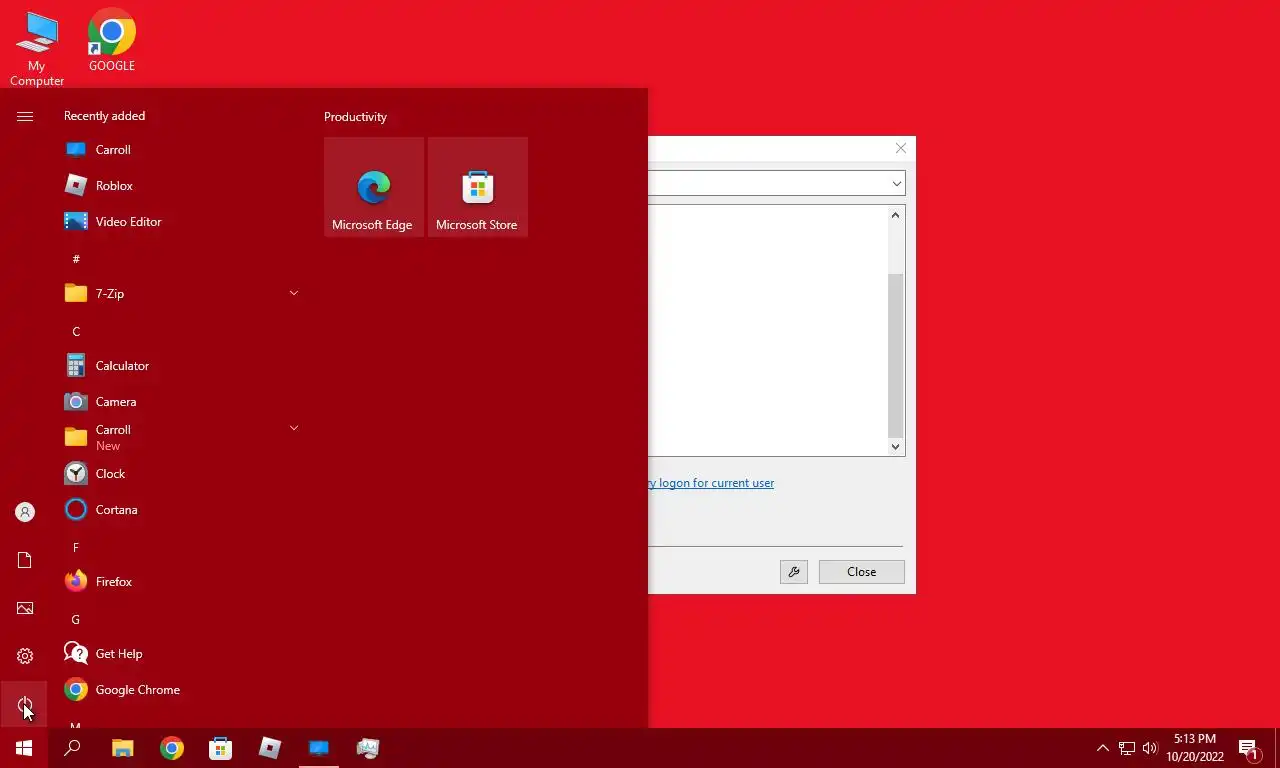Image resolution: width=1280 pixels, height=768 pixels.
Task: Open the dialog's dropdown combo box
Action: (777, 183)
